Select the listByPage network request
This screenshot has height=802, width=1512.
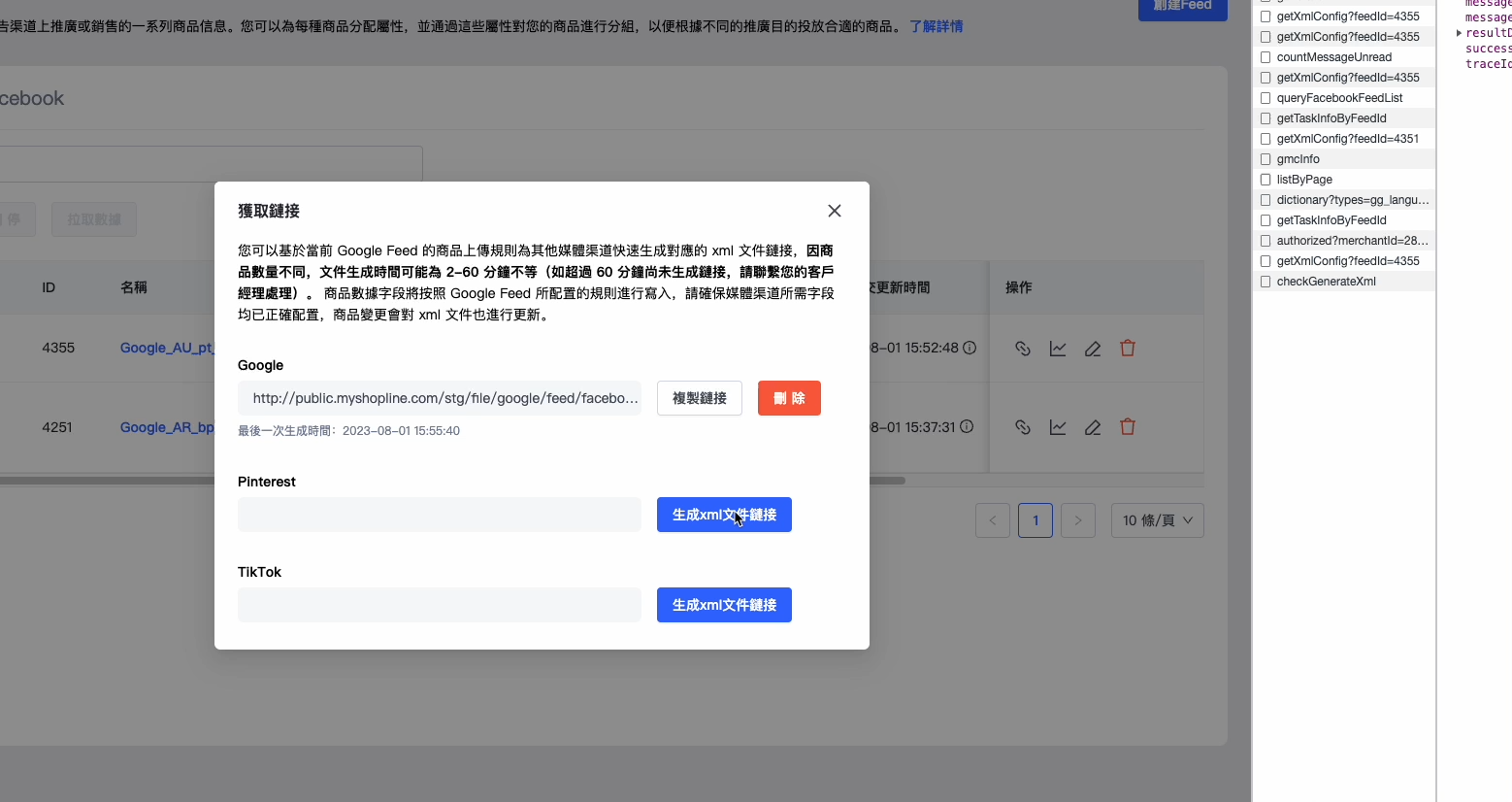coord(1304,180)
